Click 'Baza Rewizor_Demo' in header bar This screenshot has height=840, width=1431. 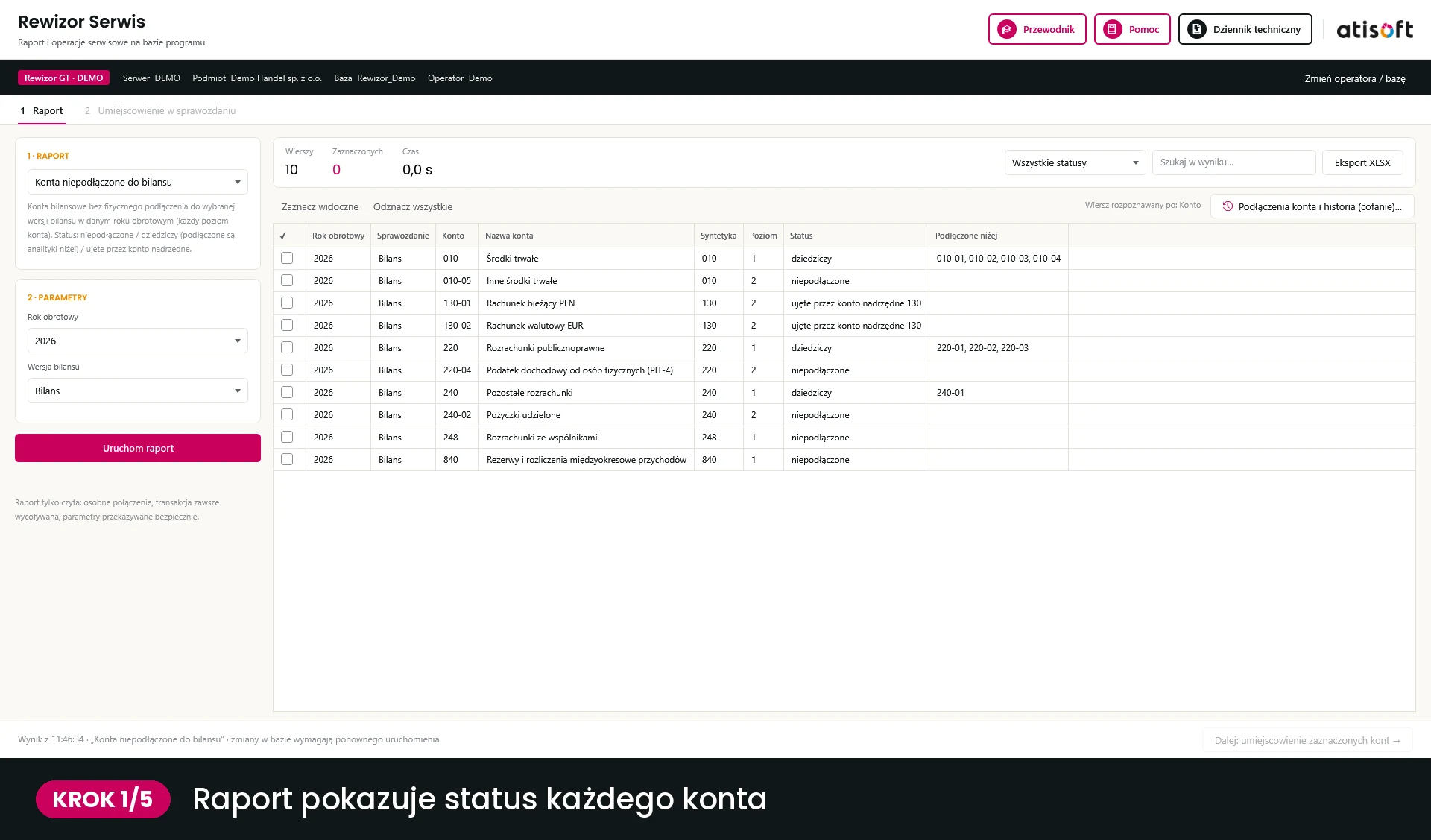(375, 78)
